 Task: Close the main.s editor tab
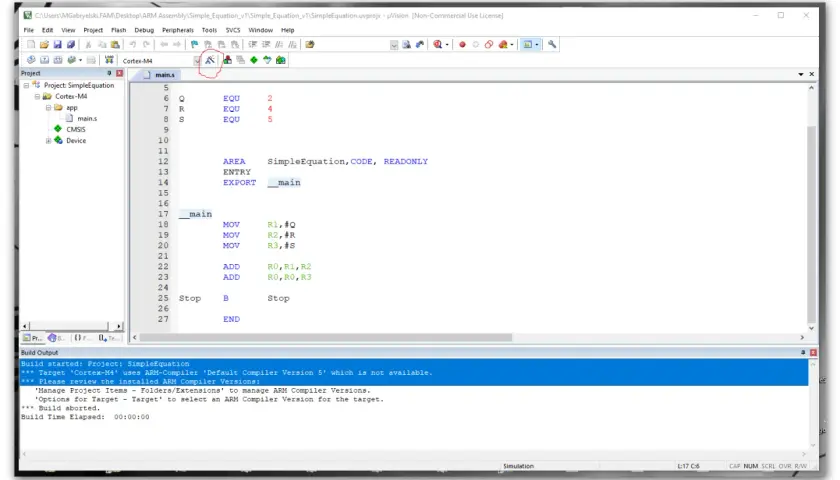(x=812, y=74)
